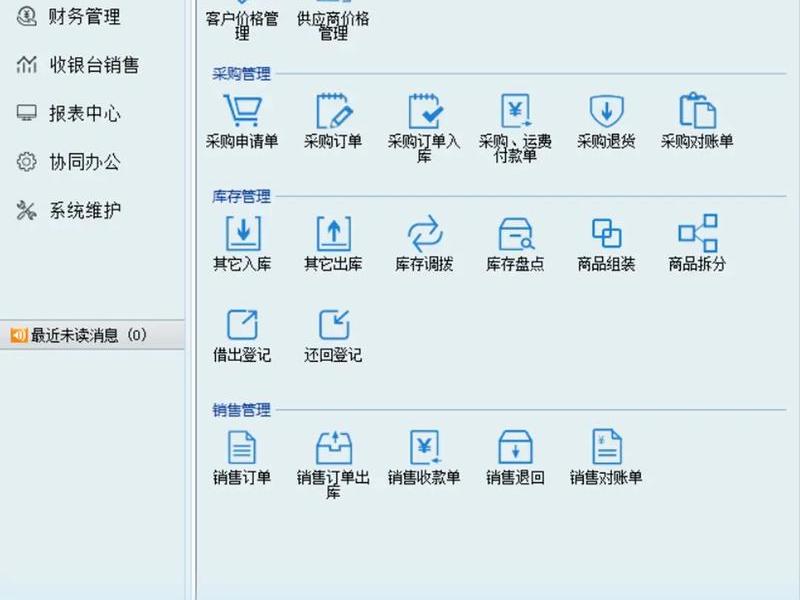The image size is (800, 600).
Task: Select 报表中心 in sidebar menu
Action: [x=85, y=113]
